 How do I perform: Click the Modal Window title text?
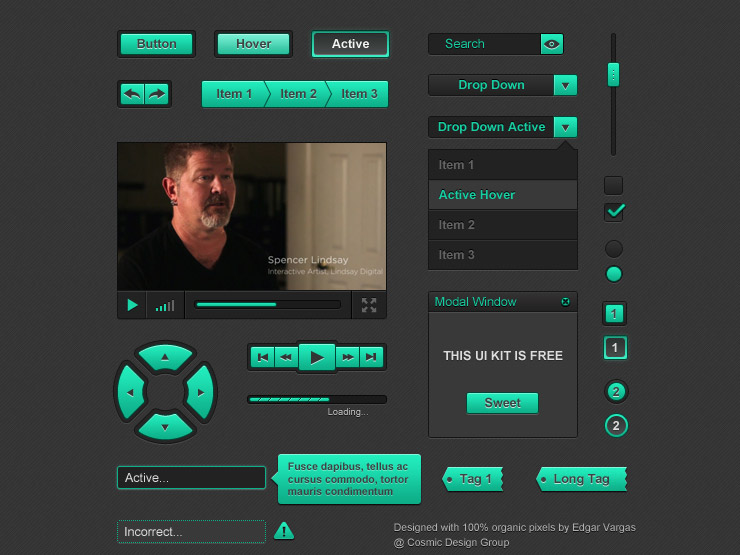(x=475, y=302)
